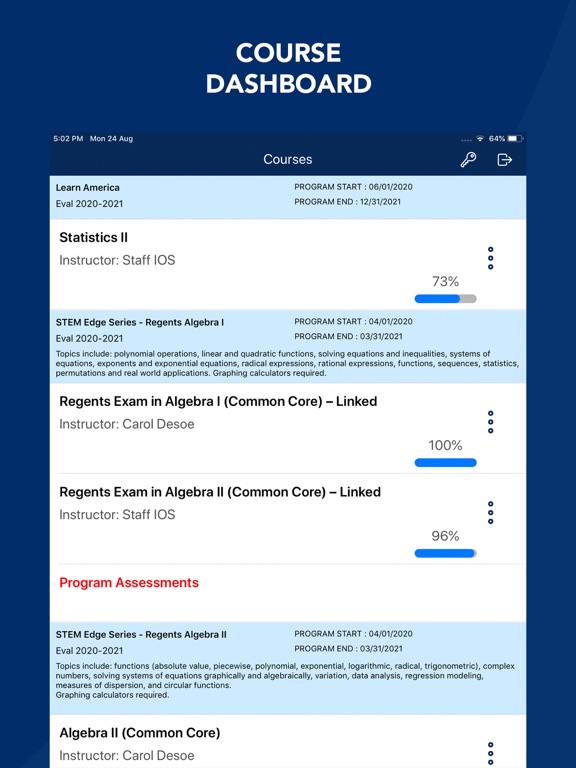This screenshot has height=768, width=576.
Task: Click the 100% progress bar for Algebra I exam
Action: pos(445,463)
